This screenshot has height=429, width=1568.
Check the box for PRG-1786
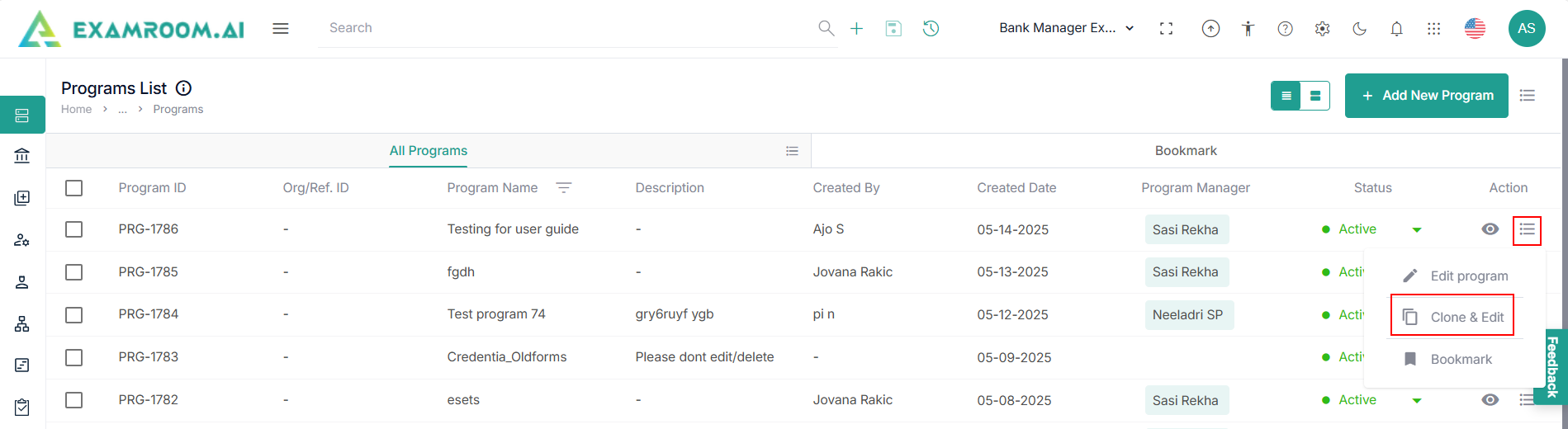[x=74, y=229]
